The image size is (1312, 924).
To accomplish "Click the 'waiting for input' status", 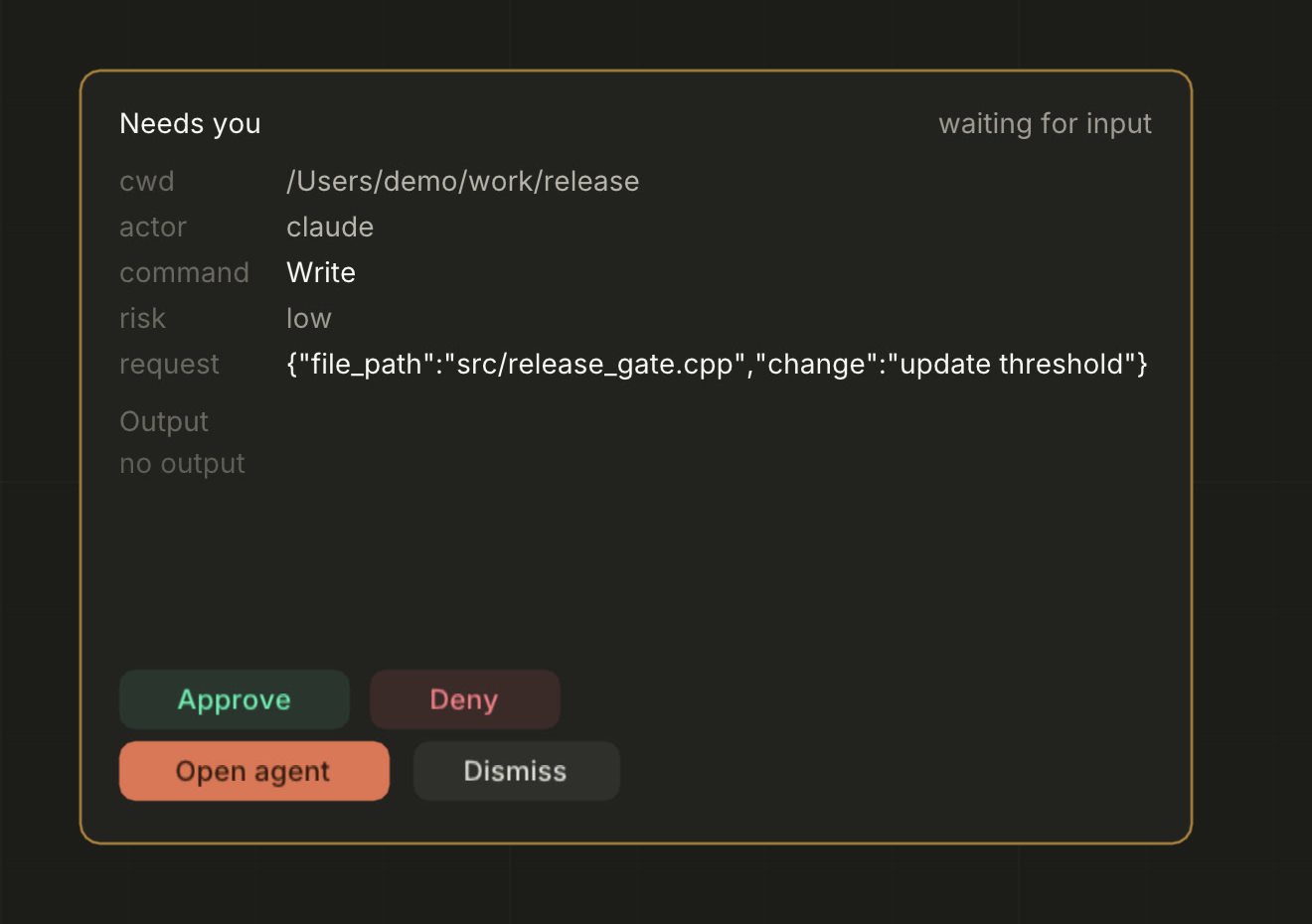I will 1045,123.
